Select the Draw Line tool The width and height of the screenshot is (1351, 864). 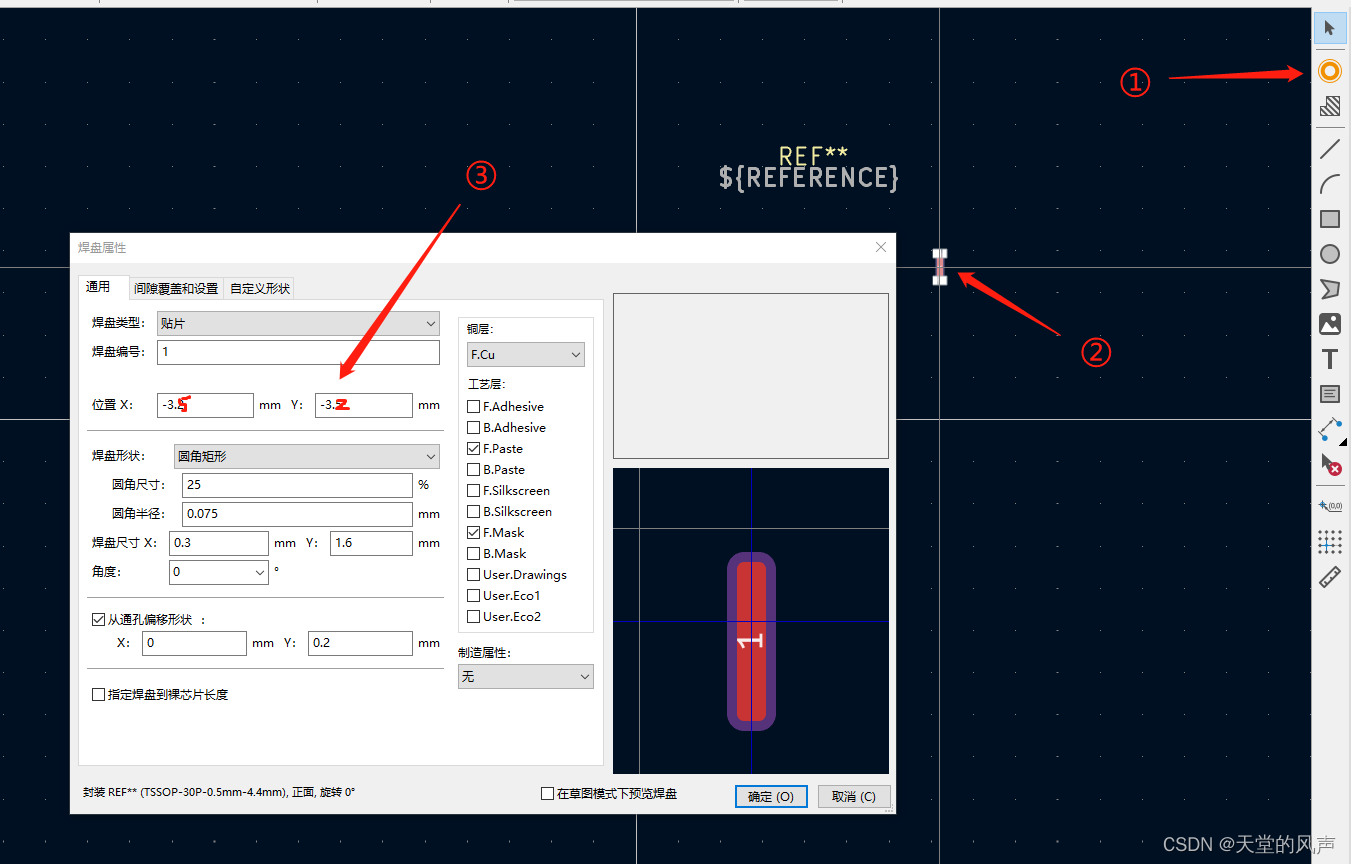[x=1329, y=149]
